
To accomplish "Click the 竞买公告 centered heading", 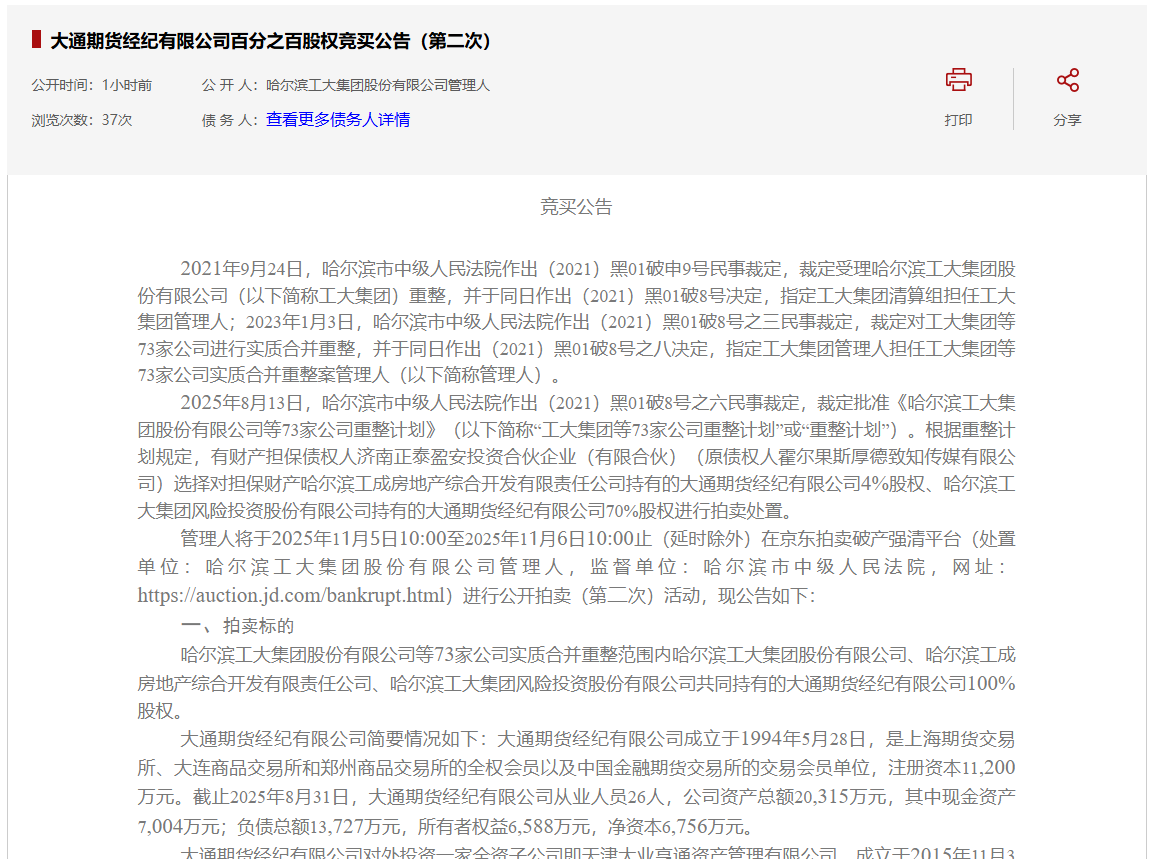I will coord(576,206).
